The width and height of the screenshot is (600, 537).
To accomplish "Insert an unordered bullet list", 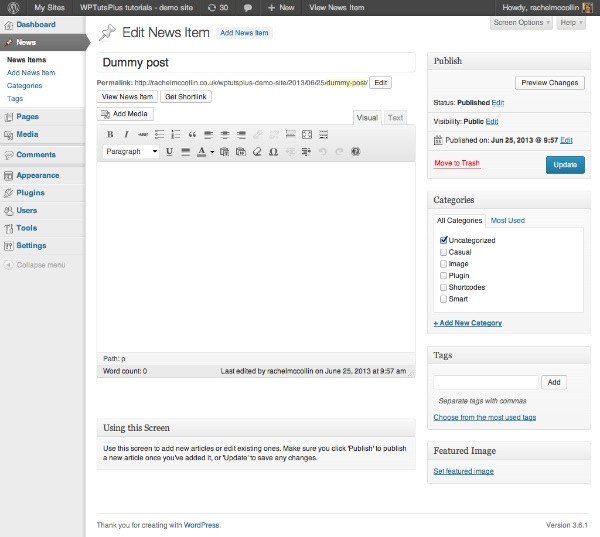I will [159, 134].
